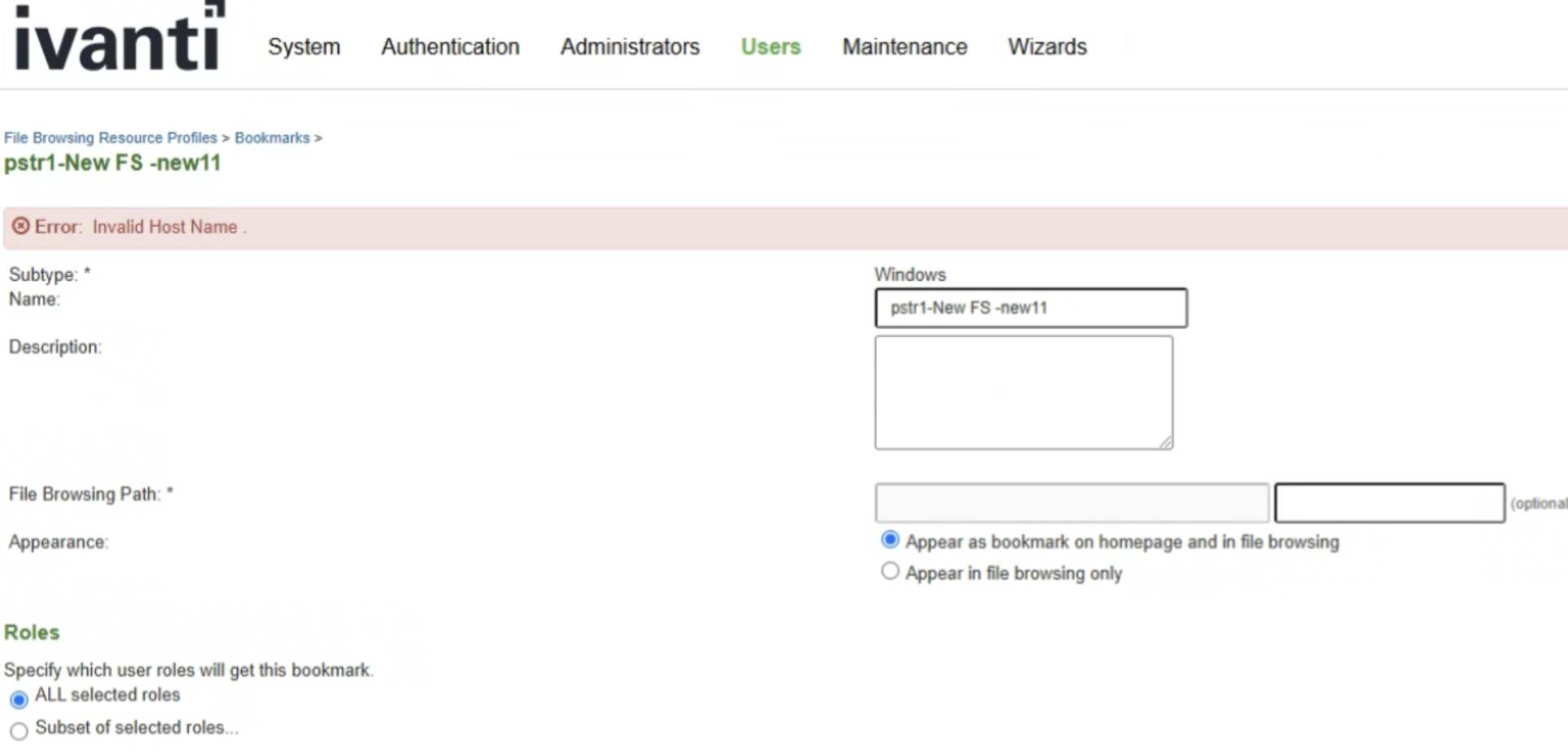Viewport: 1568px width, 754px height.
Task: Open the Users menu
Action: pyautogui.click(x=769, y=46)
